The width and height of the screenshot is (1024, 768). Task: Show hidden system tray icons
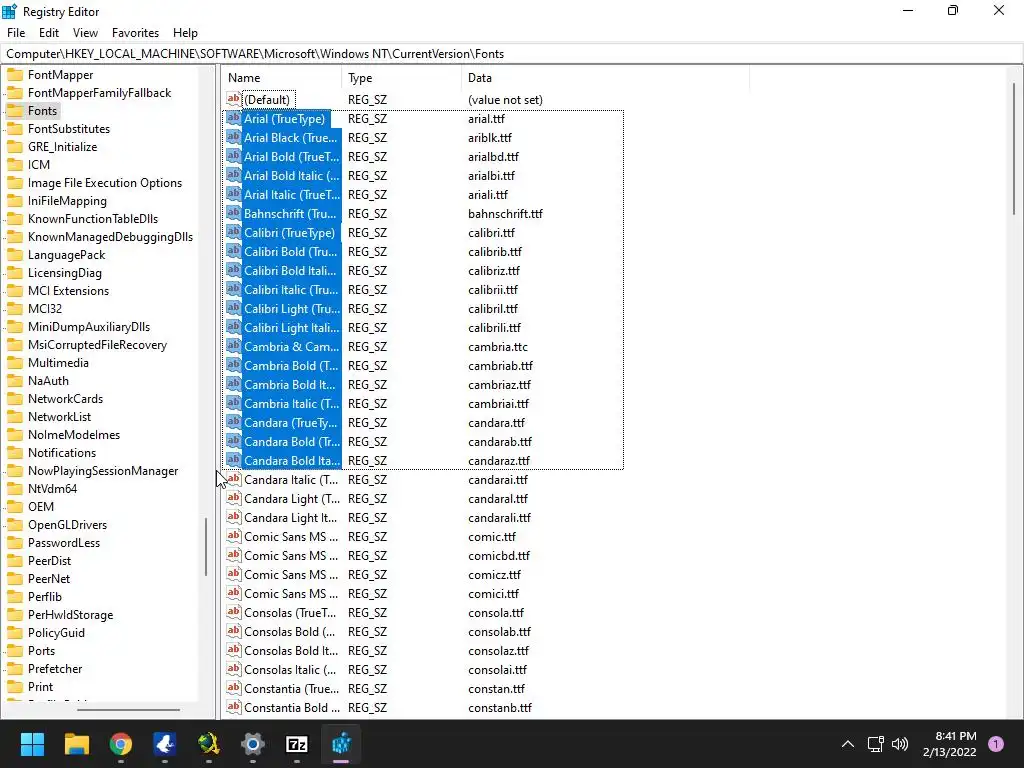848,743
